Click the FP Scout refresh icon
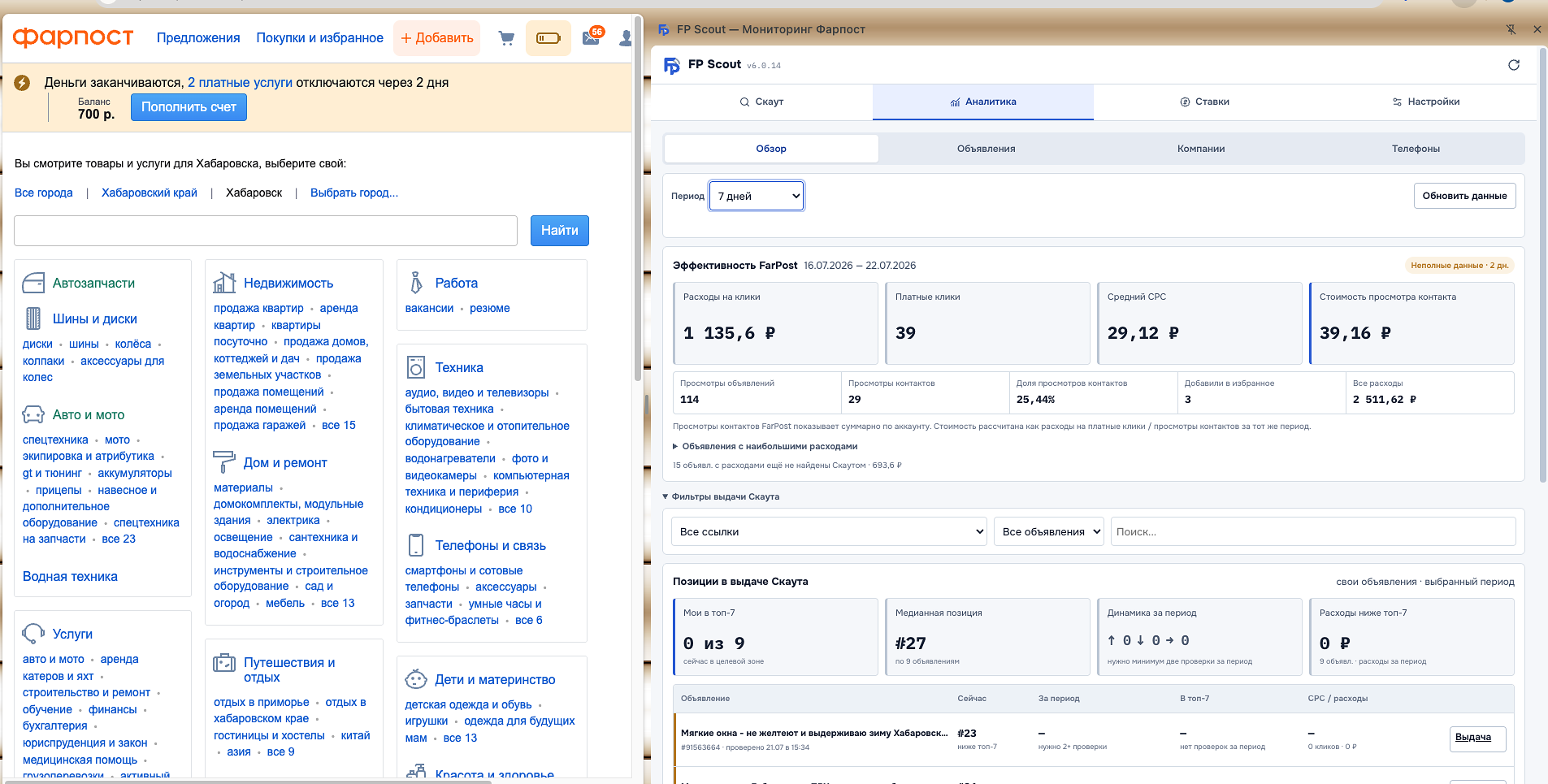The width and height of the screenshot is (1548, 784). 1514,65
